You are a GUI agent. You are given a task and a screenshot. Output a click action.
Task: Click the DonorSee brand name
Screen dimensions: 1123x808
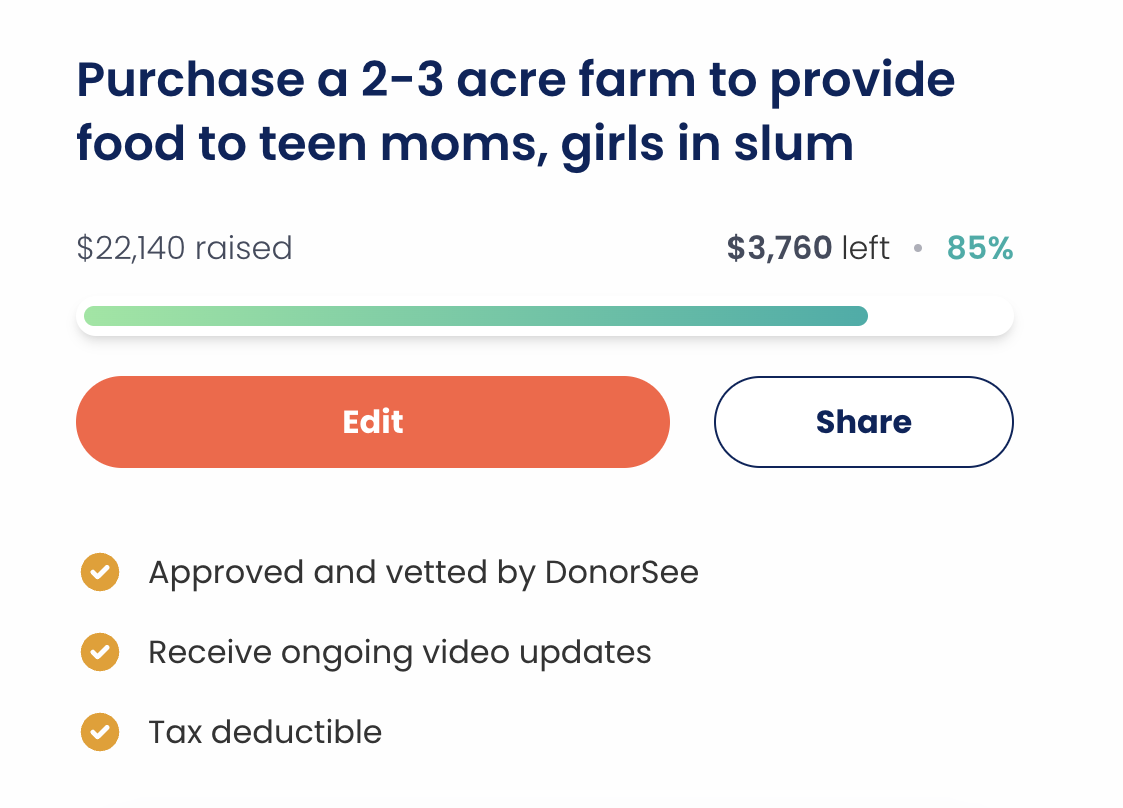[x=621, y=573]
